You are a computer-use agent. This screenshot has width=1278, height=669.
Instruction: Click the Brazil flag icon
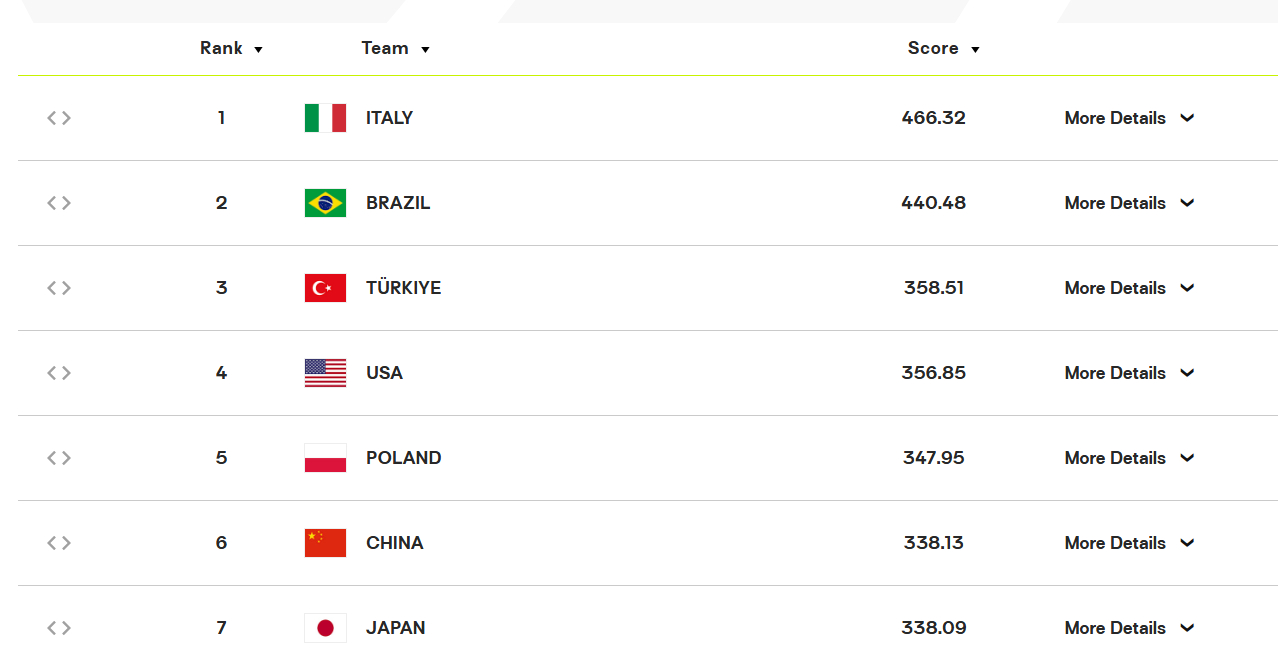tap(325, 203)
